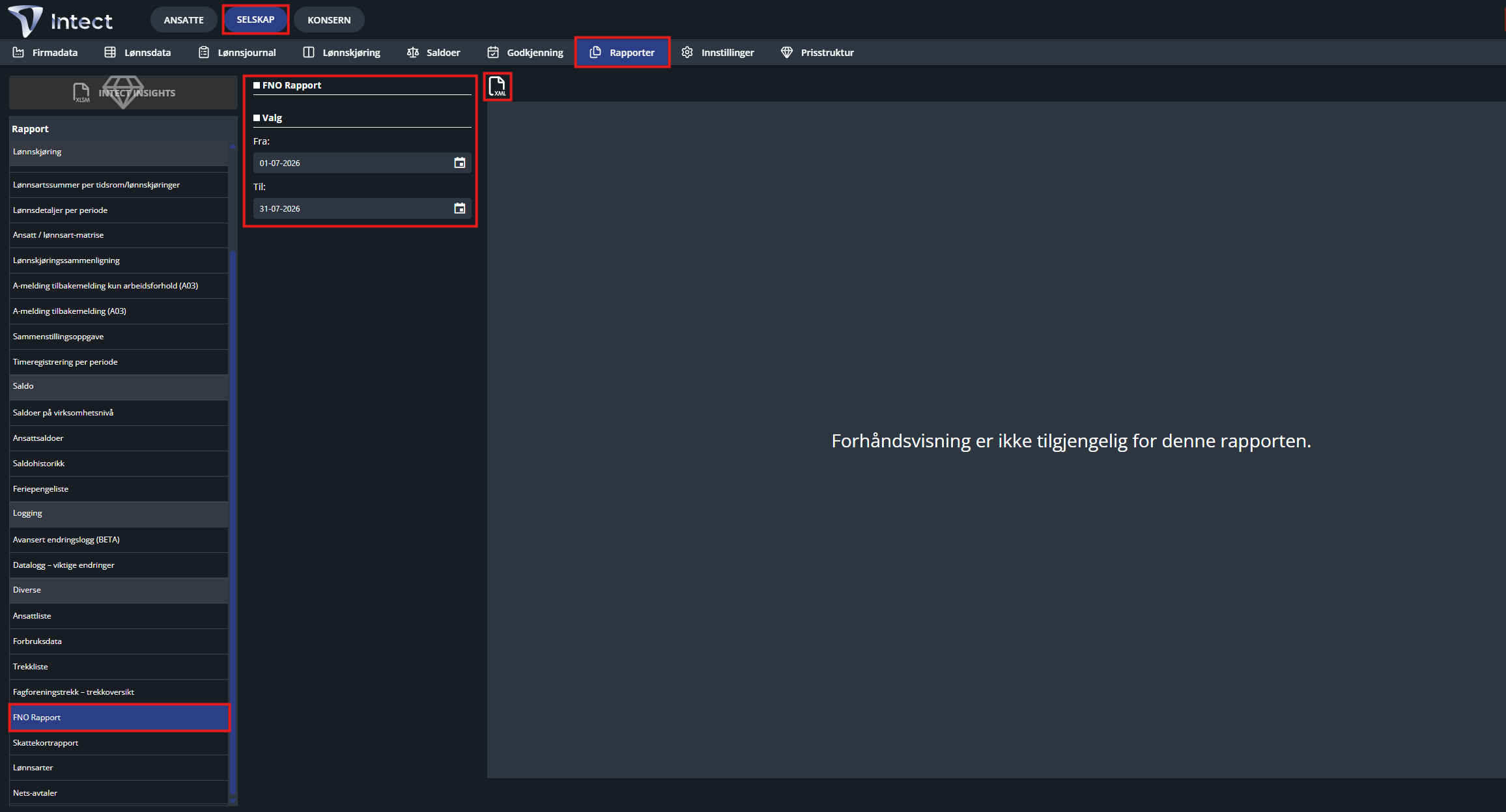Image resolution: width=1506 pixels, height=812 pixels.
Task: Click the Lønnskjøring group header in list
Action: click(x=119, y=152)
